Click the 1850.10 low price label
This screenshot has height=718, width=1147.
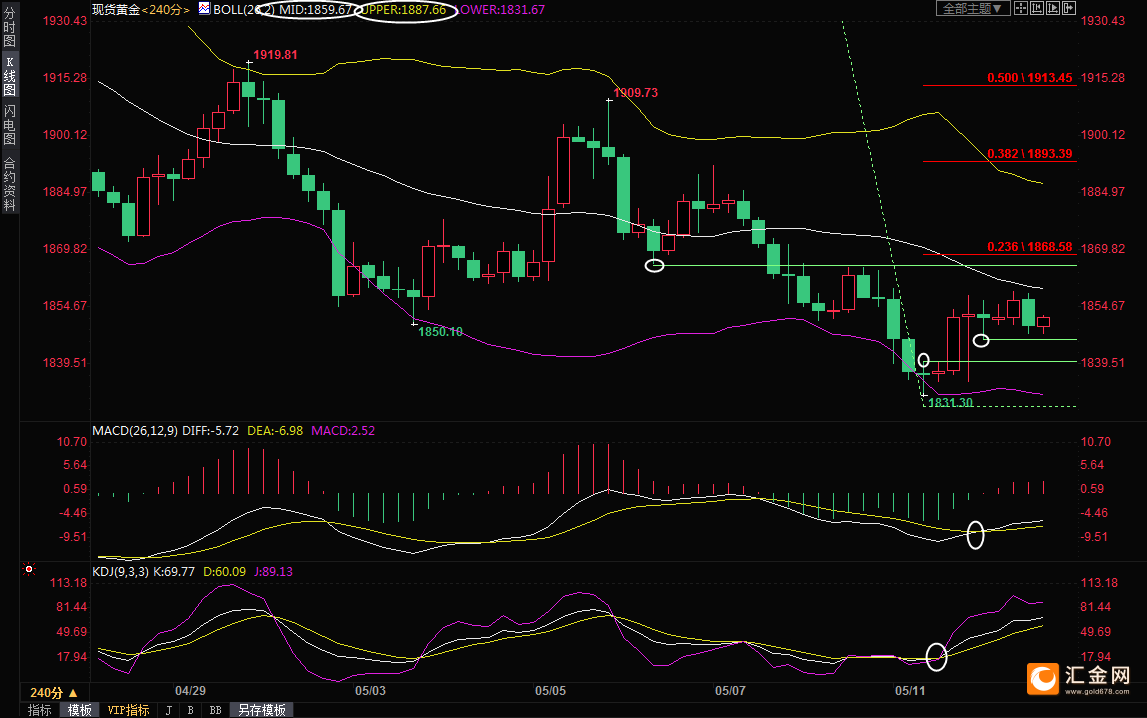pos(440,332)
